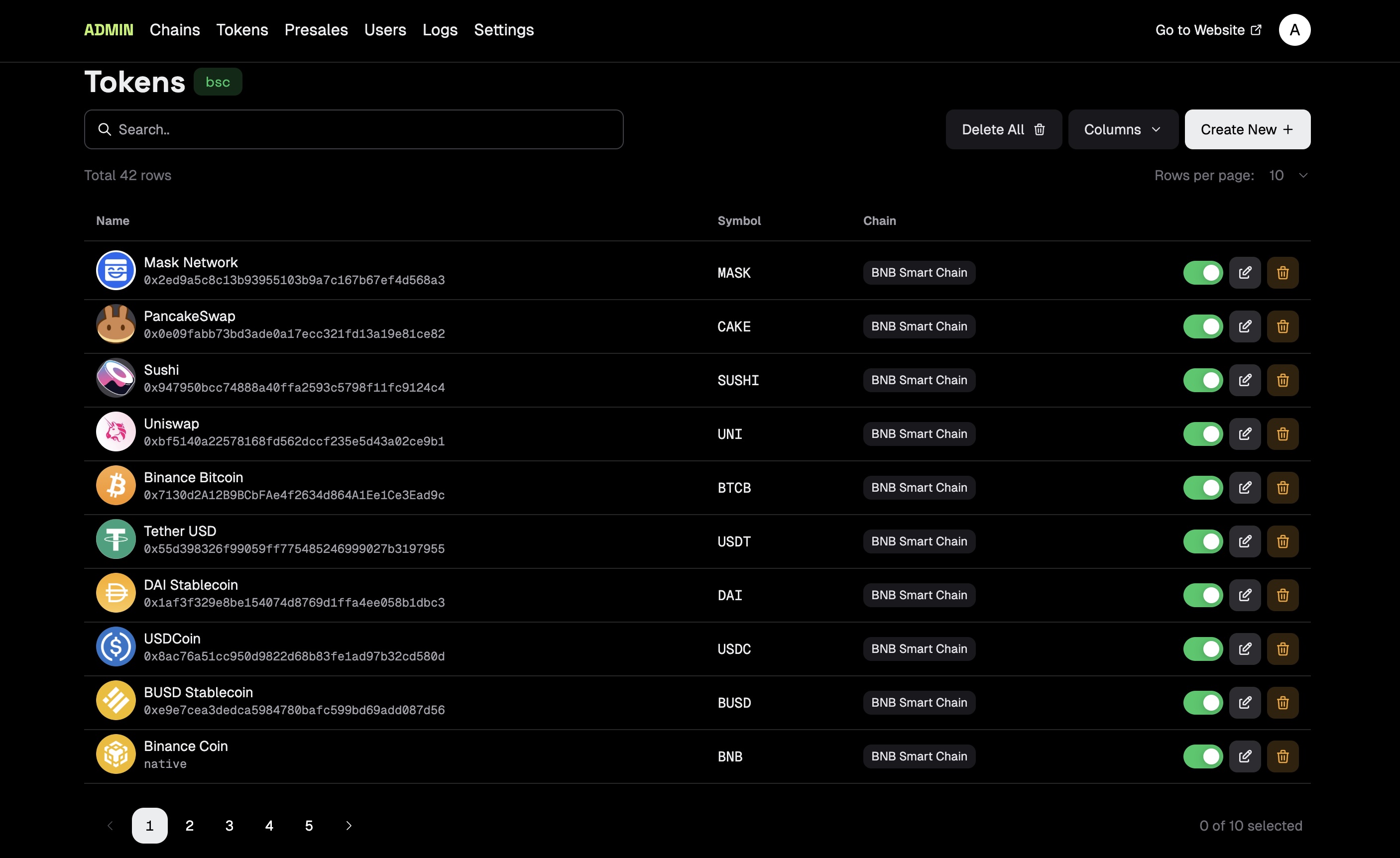
Task: Edit the Binance Bitcoin token
Action: (x=1244, y=488)
